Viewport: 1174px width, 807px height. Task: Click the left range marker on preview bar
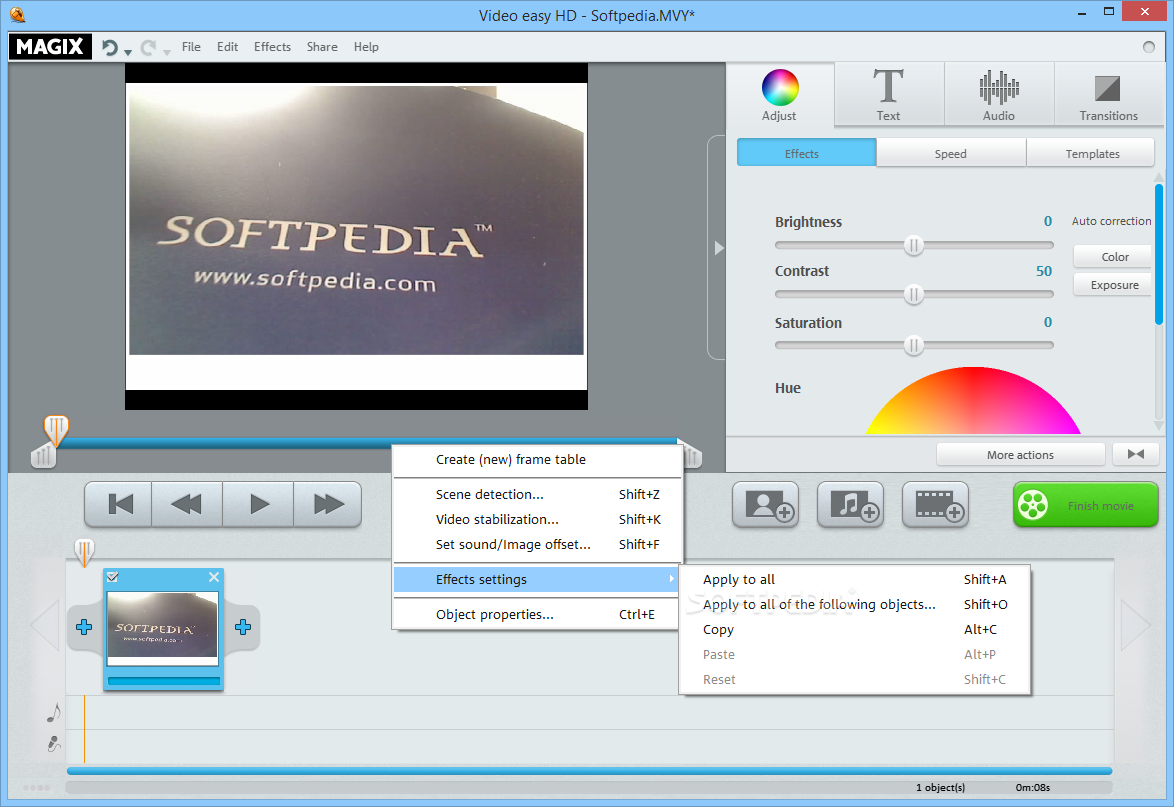point(43,454)
